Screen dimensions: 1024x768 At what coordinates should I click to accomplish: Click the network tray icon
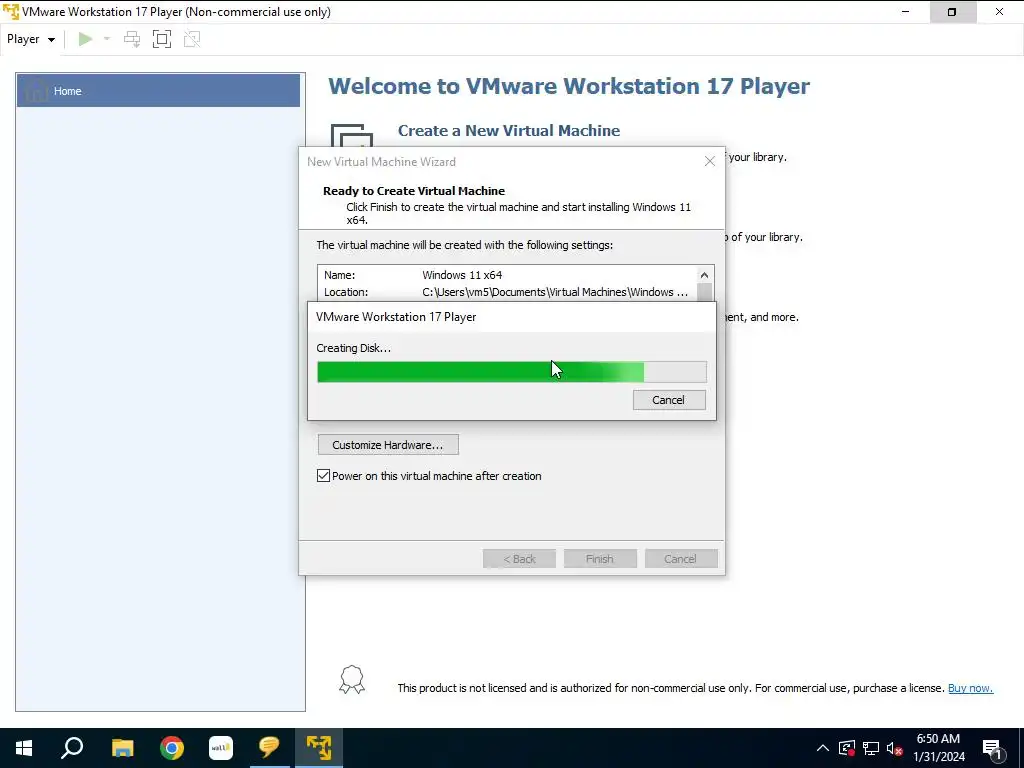click(x=871, y=748)
